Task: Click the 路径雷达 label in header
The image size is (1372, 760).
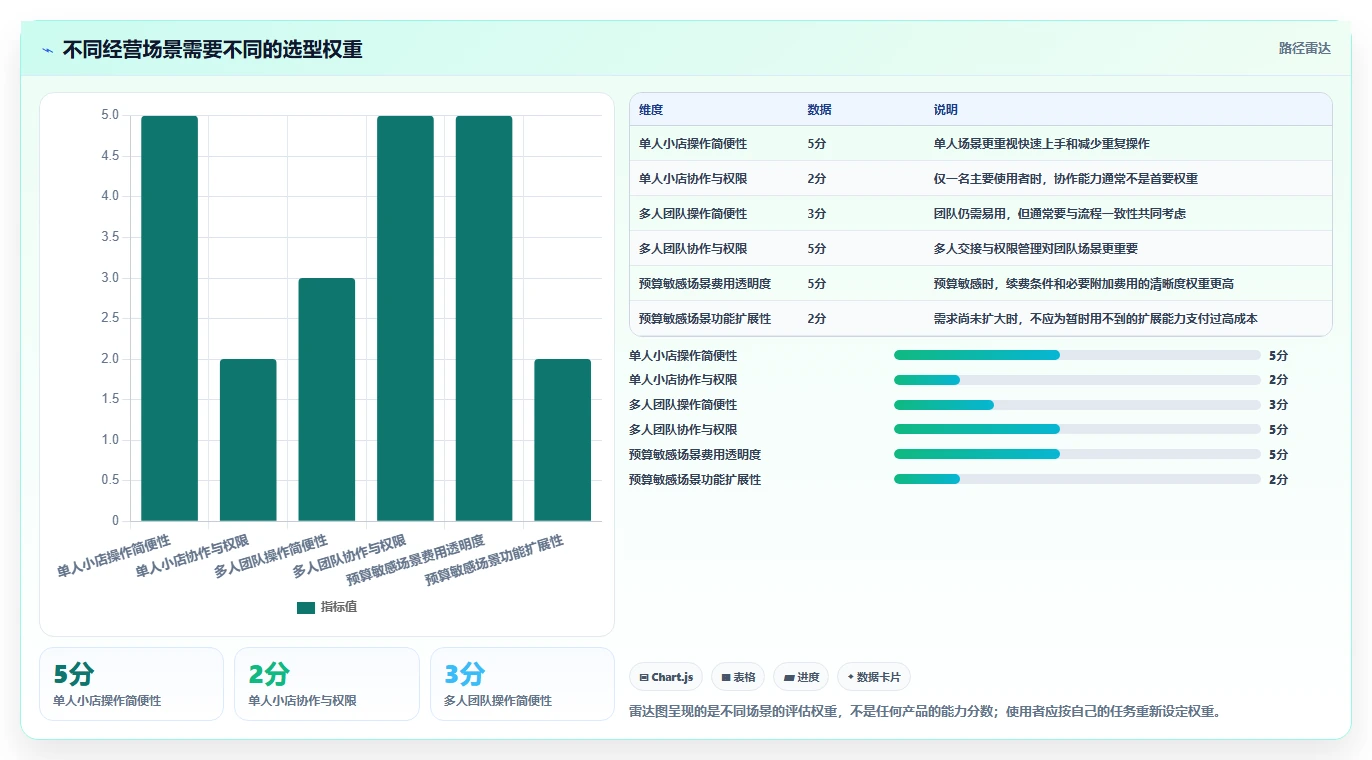Action: (x=1304, y=48)
